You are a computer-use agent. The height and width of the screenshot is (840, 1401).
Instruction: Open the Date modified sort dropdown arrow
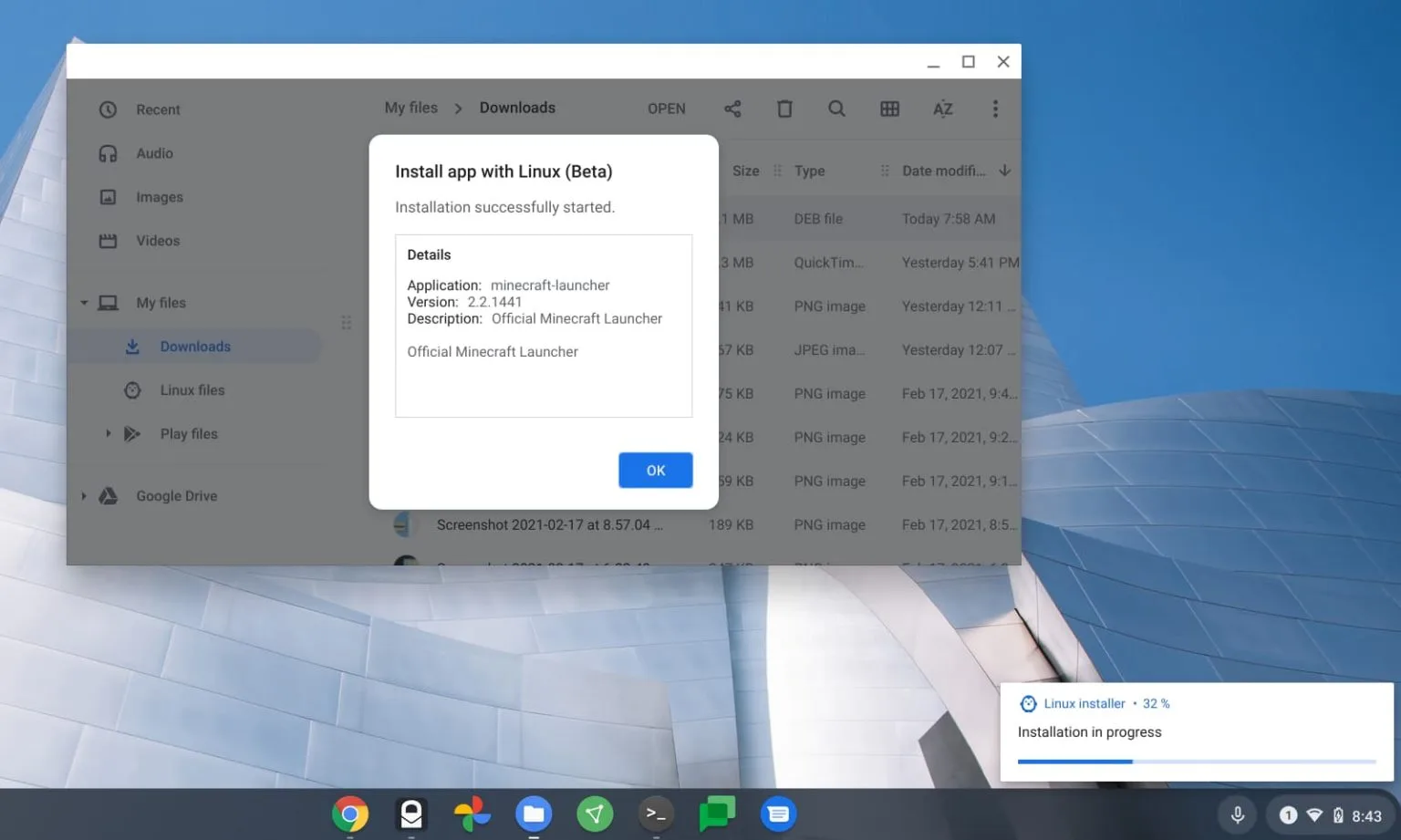pyautogui.click(x=1004, y=171)
